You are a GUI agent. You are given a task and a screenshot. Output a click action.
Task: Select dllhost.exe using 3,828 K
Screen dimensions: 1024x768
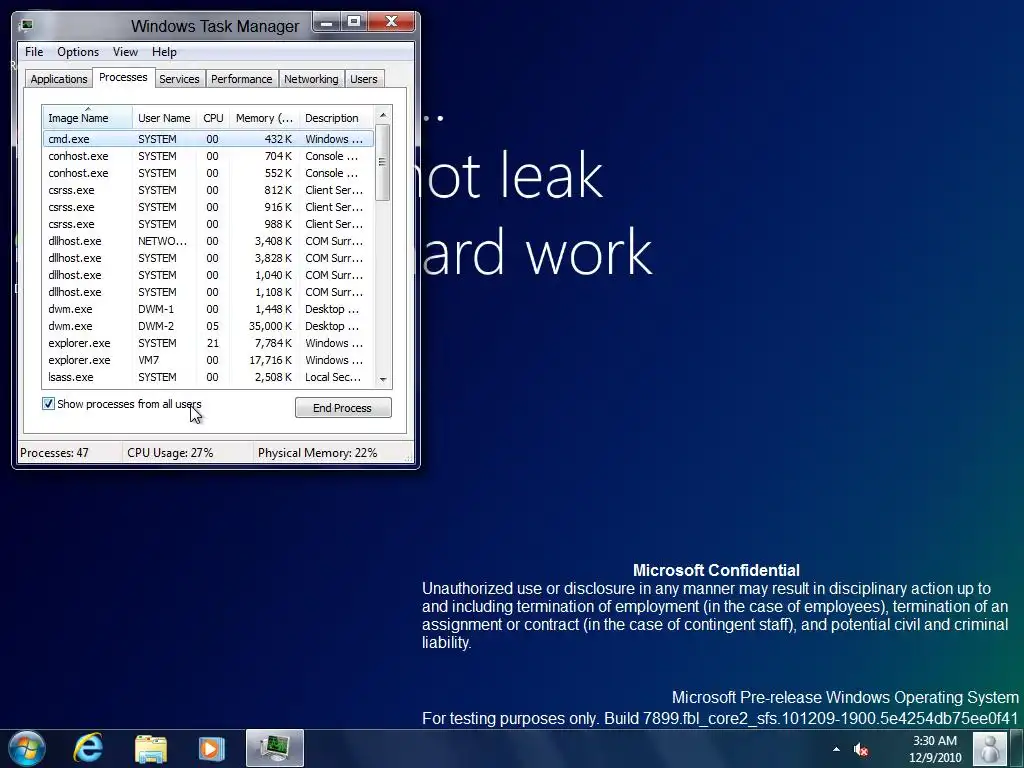click(208, 258)
